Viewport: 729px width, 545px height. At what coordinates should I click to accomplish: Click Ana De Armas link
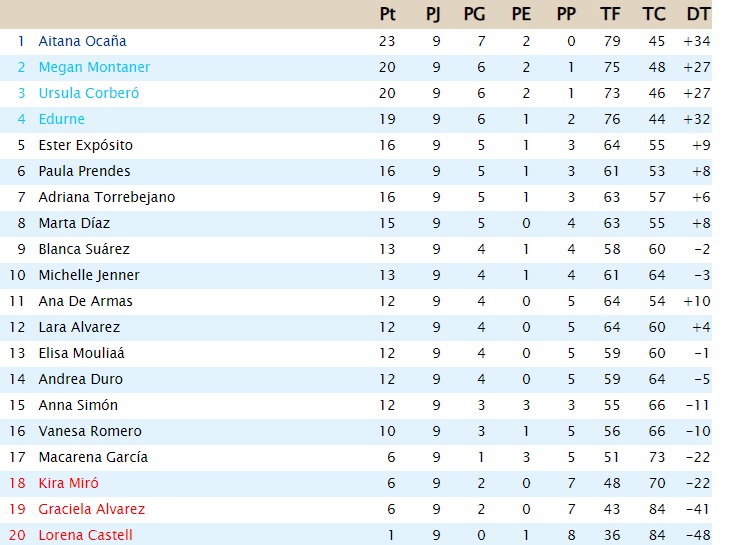pos(85,301)
